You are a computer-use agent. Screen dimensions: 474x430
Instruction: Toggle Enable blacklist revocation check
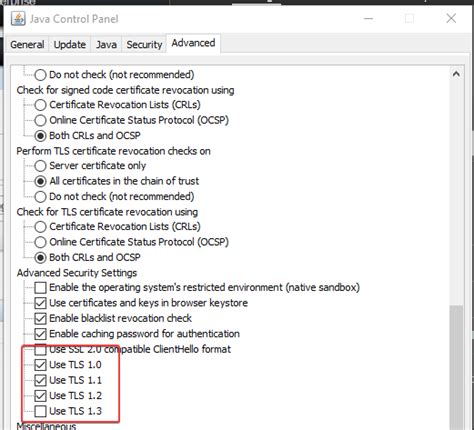tap(40, 318)
